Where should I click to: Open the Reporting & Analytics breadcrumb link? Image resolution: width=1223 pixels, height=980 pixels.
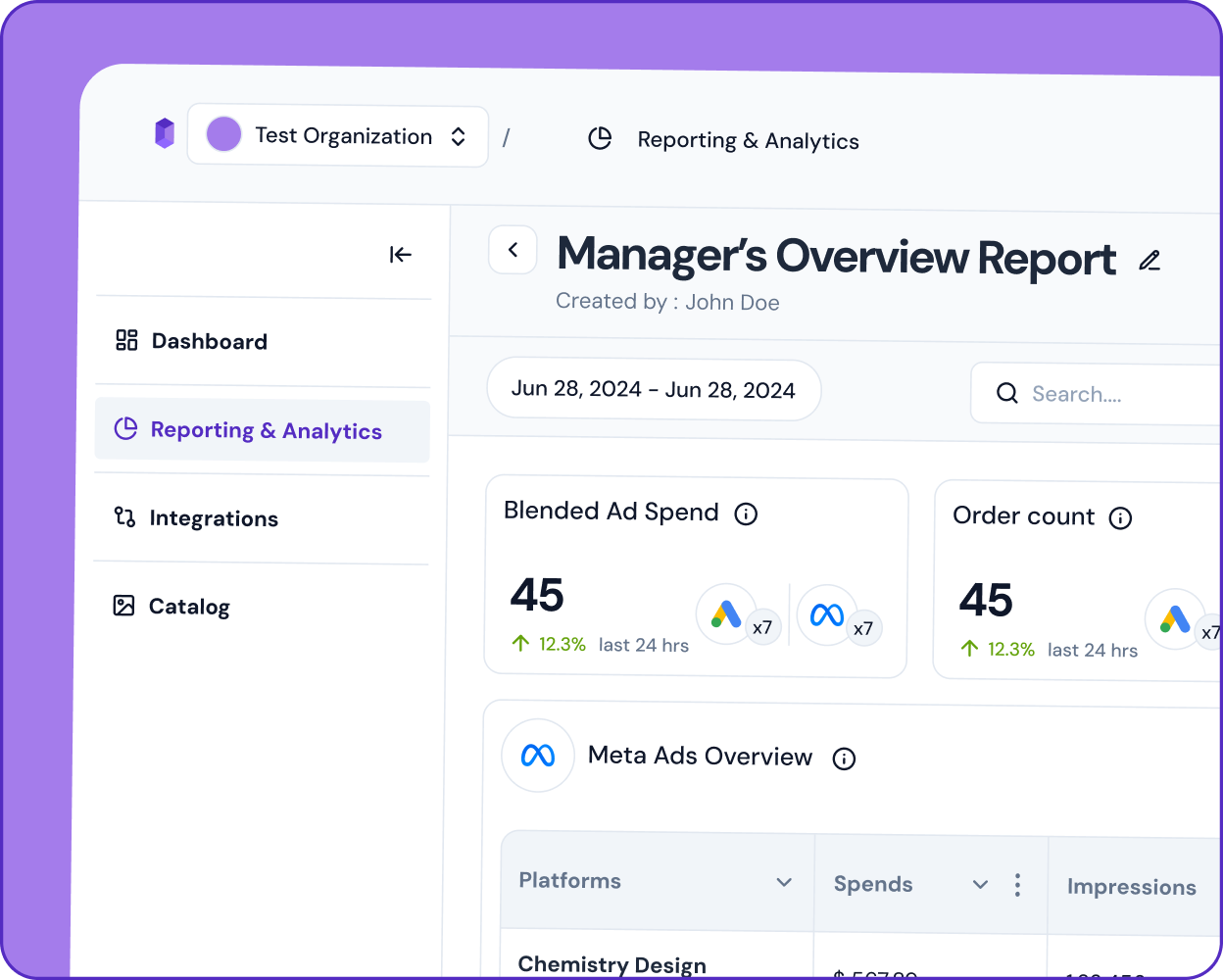[748, 140]
